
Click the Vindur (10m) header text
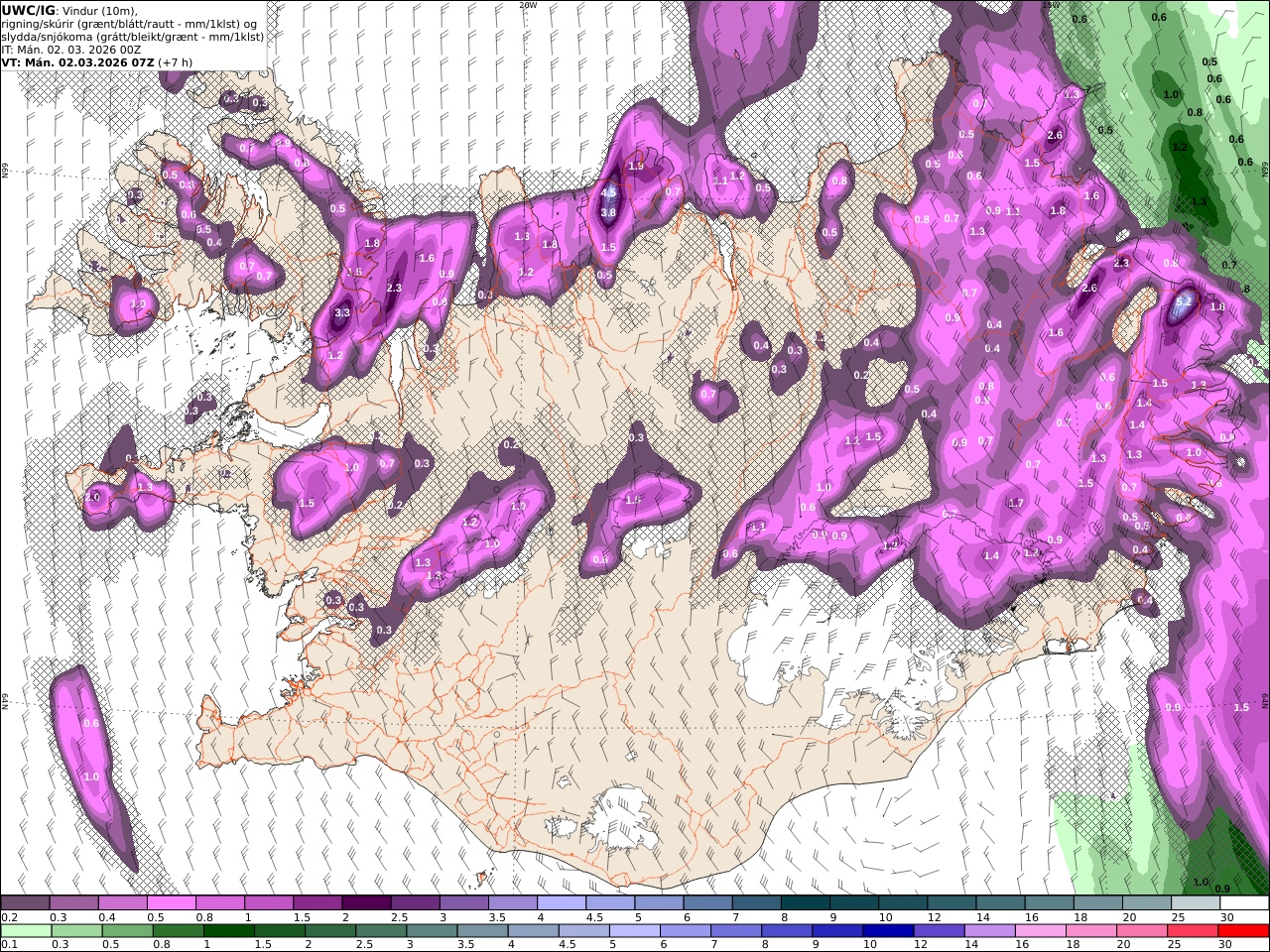99,10
